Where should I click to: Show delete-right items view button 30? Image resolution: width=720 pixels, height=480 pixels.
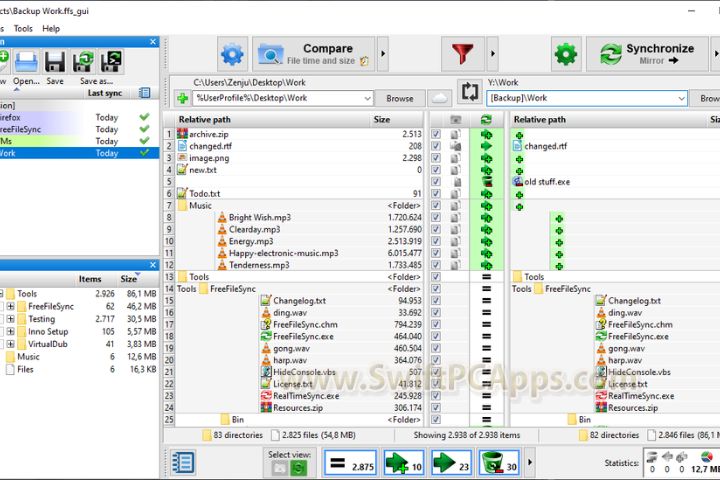[x=499, y=463]
